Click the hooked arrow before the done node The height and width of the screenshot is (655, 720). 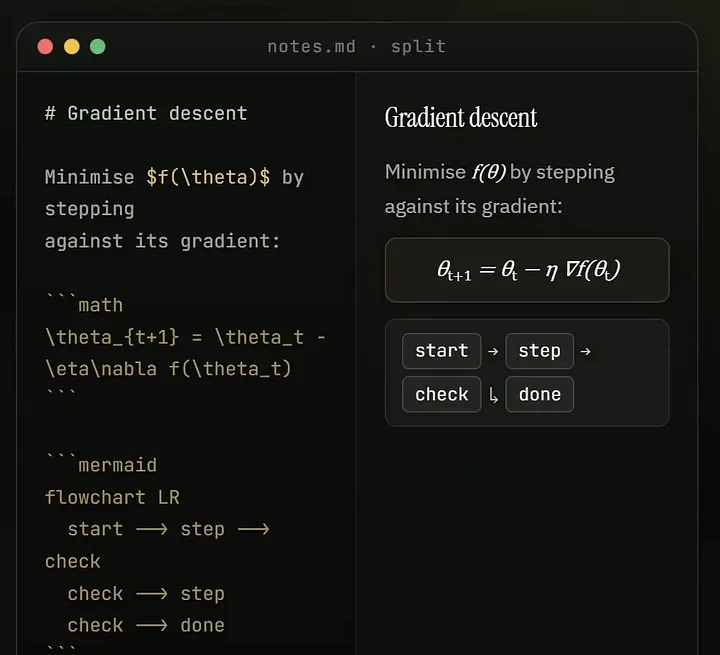[493, 395]
